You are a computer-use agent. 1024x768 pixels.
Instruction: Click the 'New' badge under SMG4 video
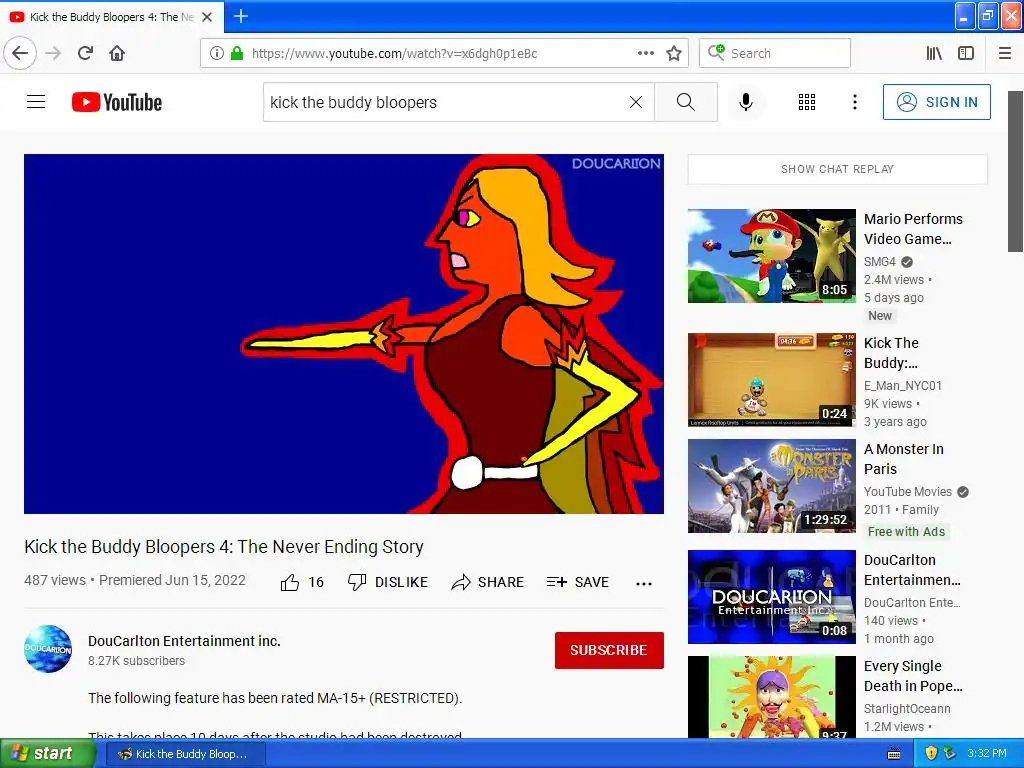point(880,315)
